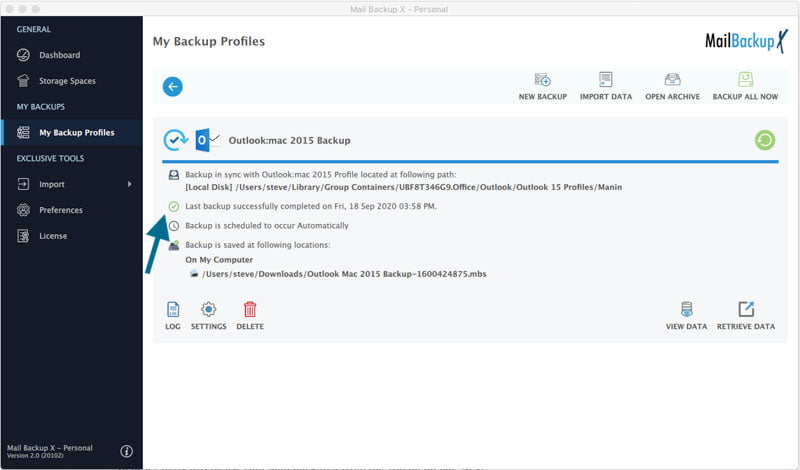Click the drive icon beside mbs path
The image size is (800, 470).
point(194,274)
